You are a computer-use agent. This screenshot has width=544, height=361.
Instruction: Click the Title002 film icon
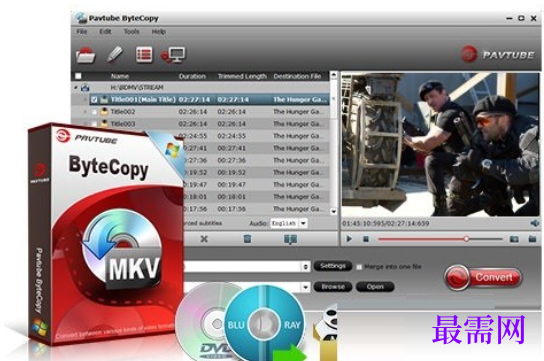pos(104,112)
